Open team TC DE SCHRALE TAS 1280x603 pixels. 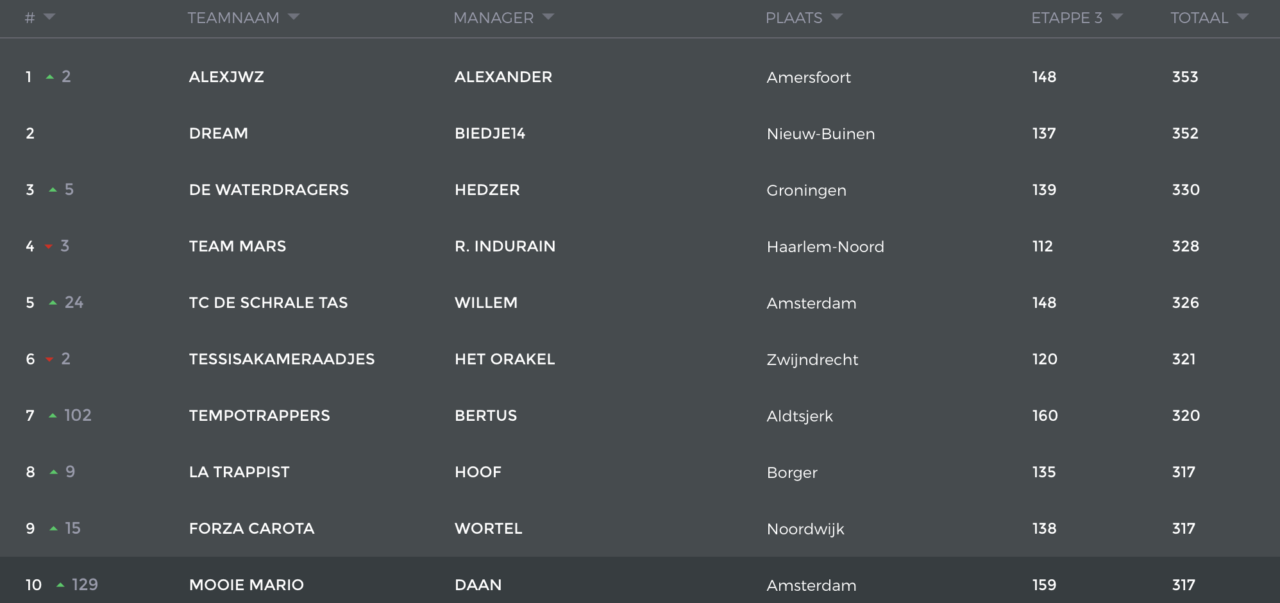click(268, 302)
